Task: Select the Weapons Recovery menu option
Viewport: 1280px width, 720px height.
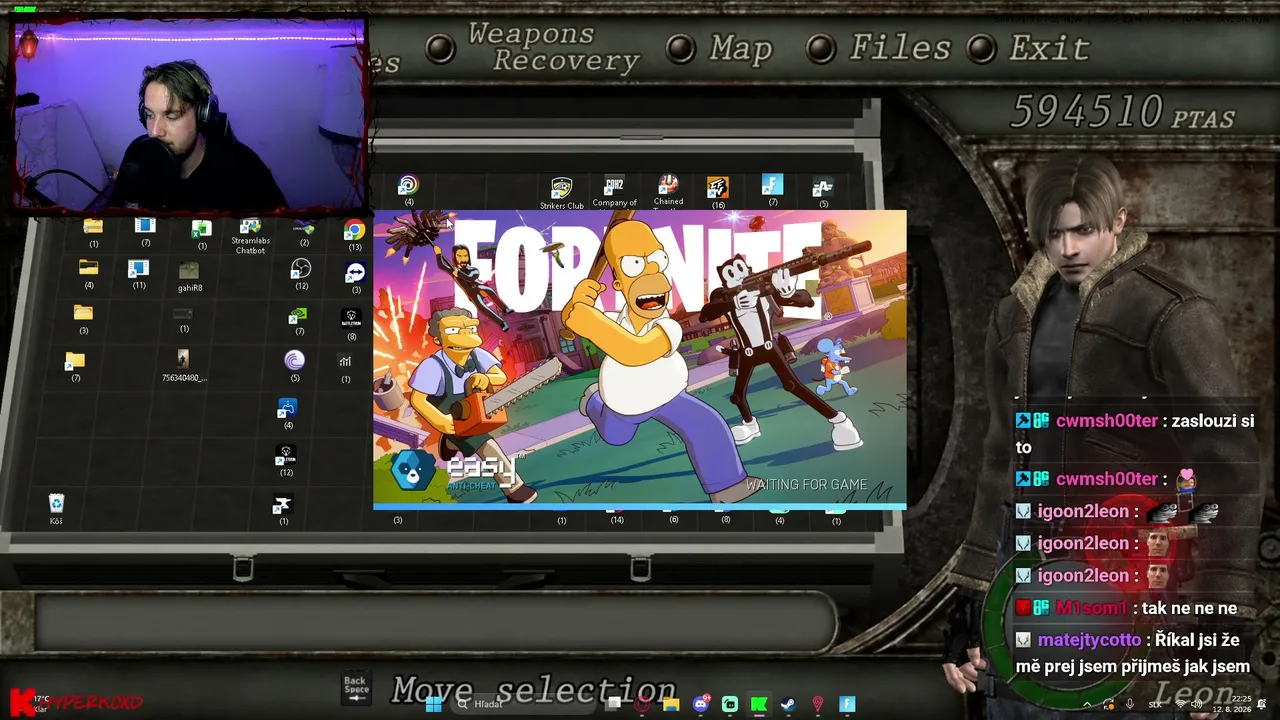Action: pos(553,47)
